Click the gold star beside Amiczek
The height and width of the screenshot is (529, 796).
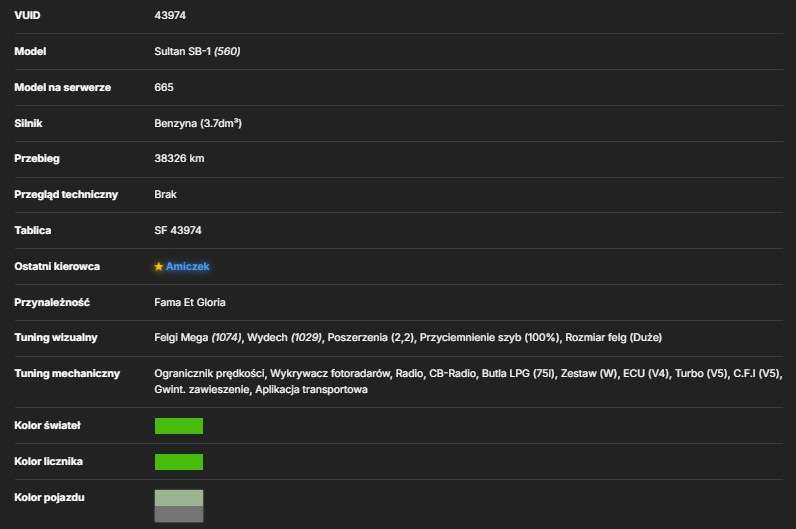159,267
